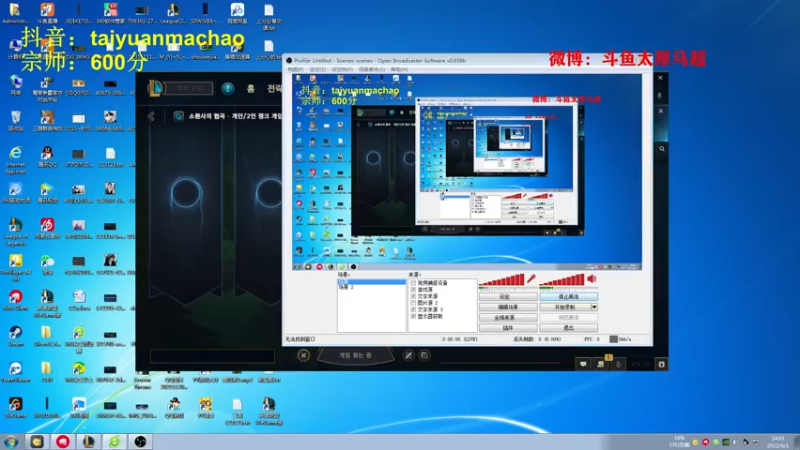Screen dimensions: 800x450
Task: Uncheck the 文字来源 source checkbox
Action: [413, 296]
